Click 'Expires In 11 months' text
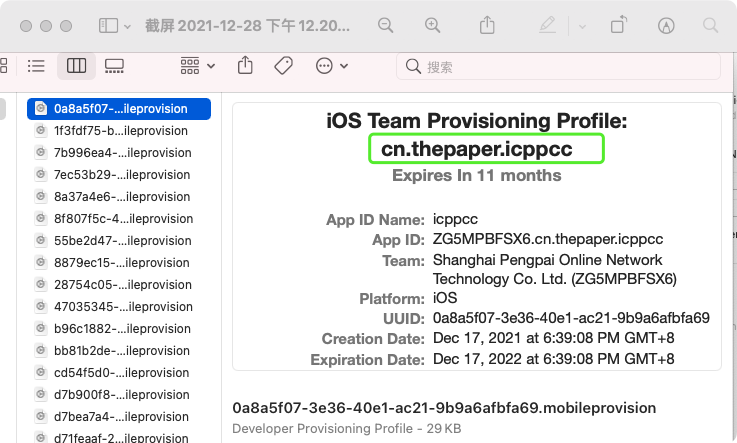Image resolution: width=737 pixels, height=443 pixels. click(477, 175)
